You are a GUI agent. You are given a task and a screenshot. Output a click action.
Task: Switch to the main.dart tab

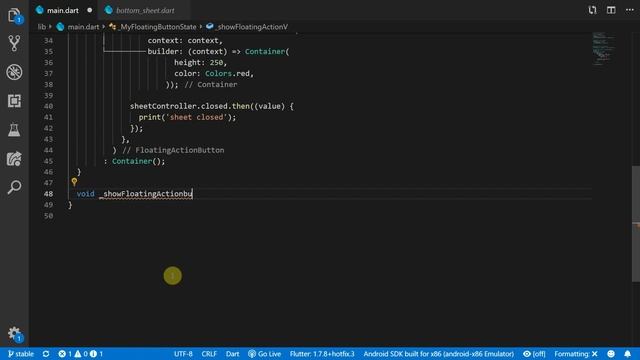(62, 10)
